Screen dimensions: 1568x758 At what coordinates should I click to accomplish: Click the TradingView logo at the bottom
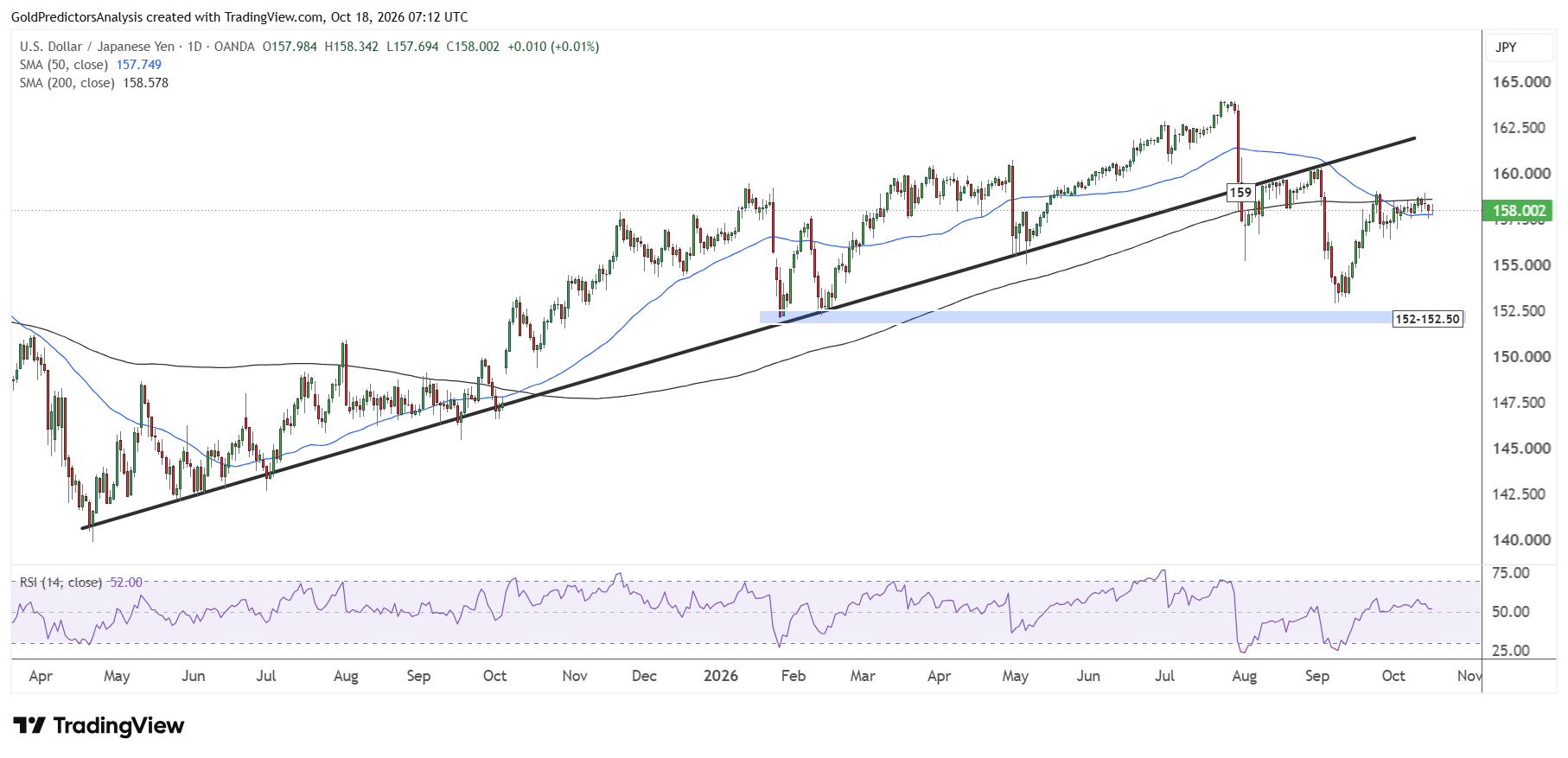pos(99,725)
